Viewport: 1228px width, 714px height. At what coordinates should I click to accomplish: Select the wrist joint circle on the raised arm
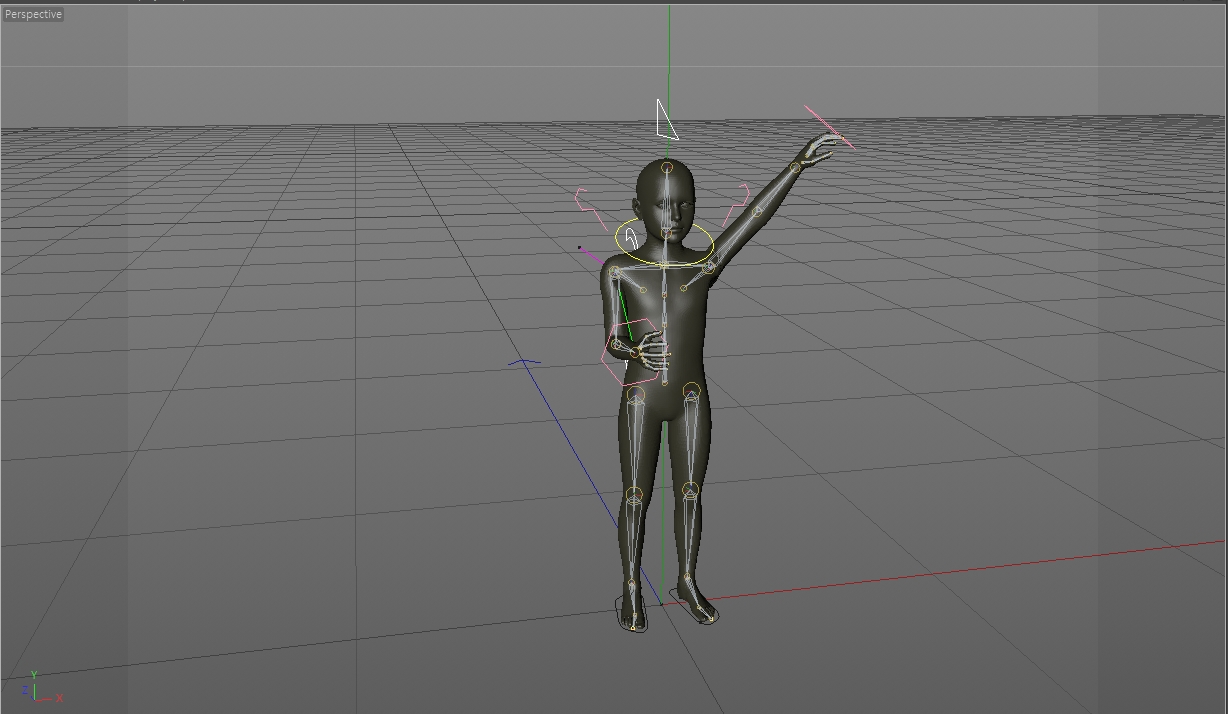(x=796, y=168)
